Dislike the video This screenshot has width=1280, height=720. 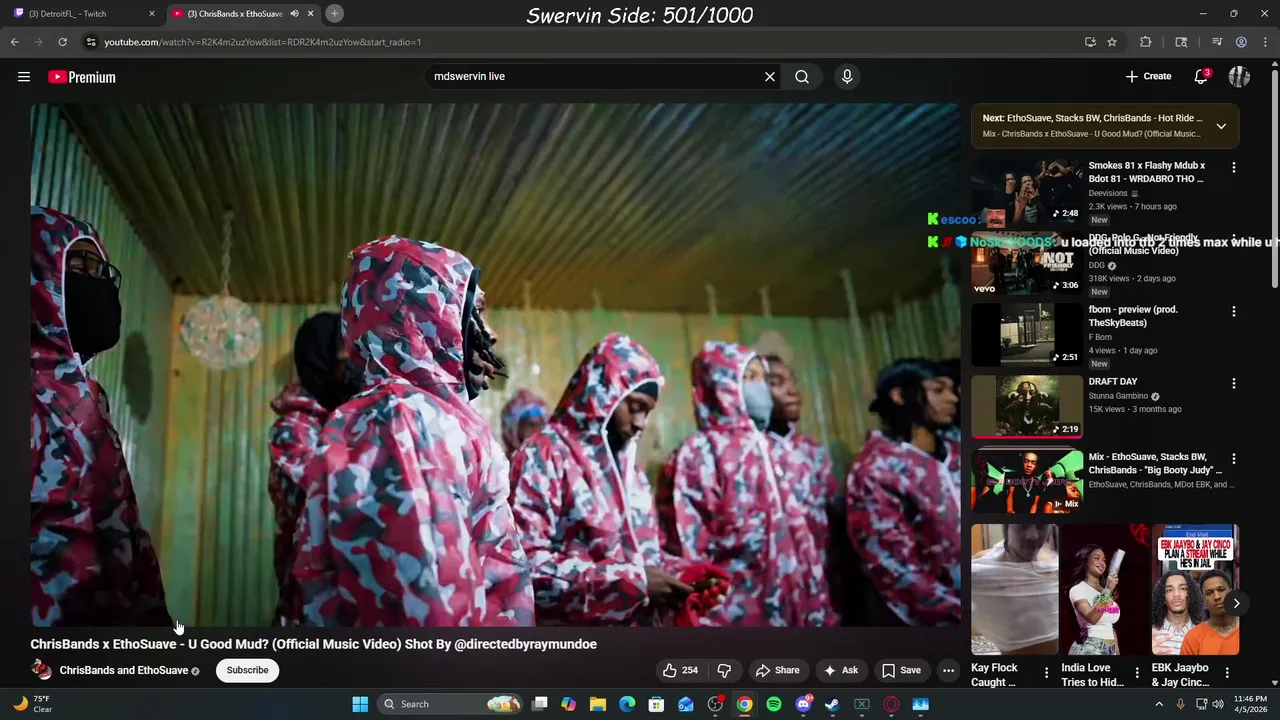coord(724,670)
